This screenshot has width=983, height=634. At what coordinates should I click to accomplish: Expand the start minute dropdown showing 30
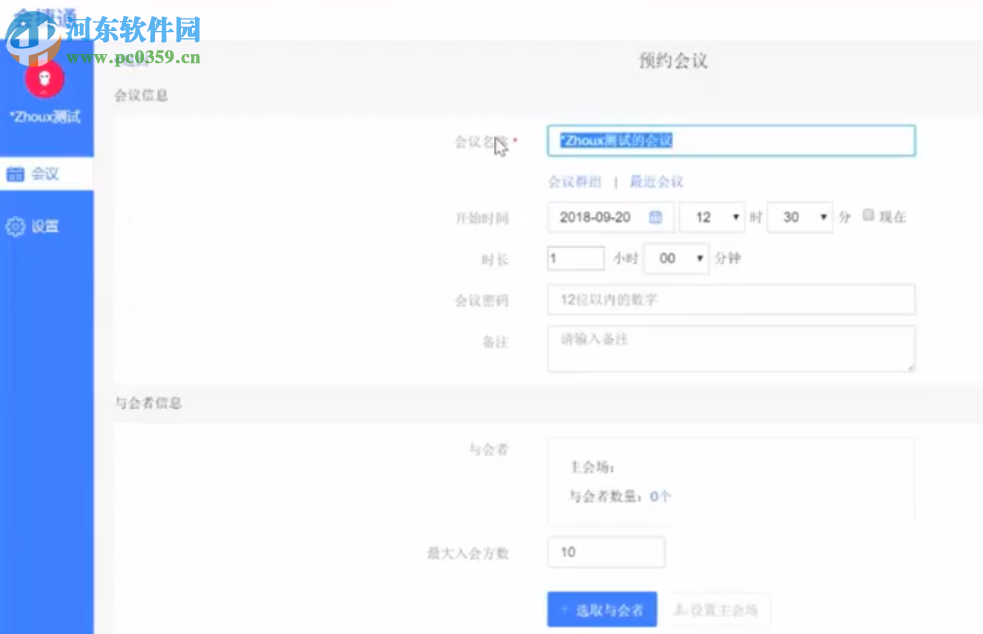(800, 217)
